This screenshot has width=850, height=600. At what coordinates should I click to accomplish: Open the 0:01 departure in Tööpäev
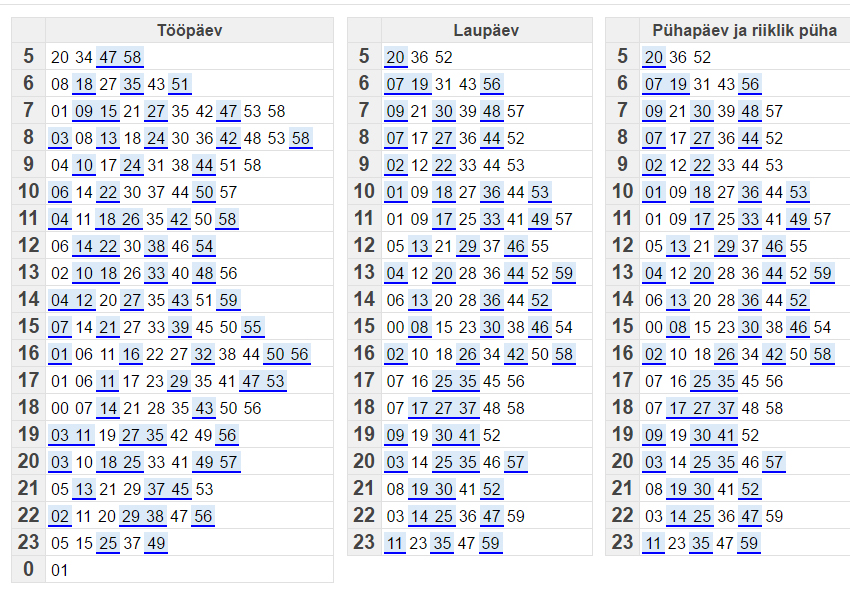(59, 570)
